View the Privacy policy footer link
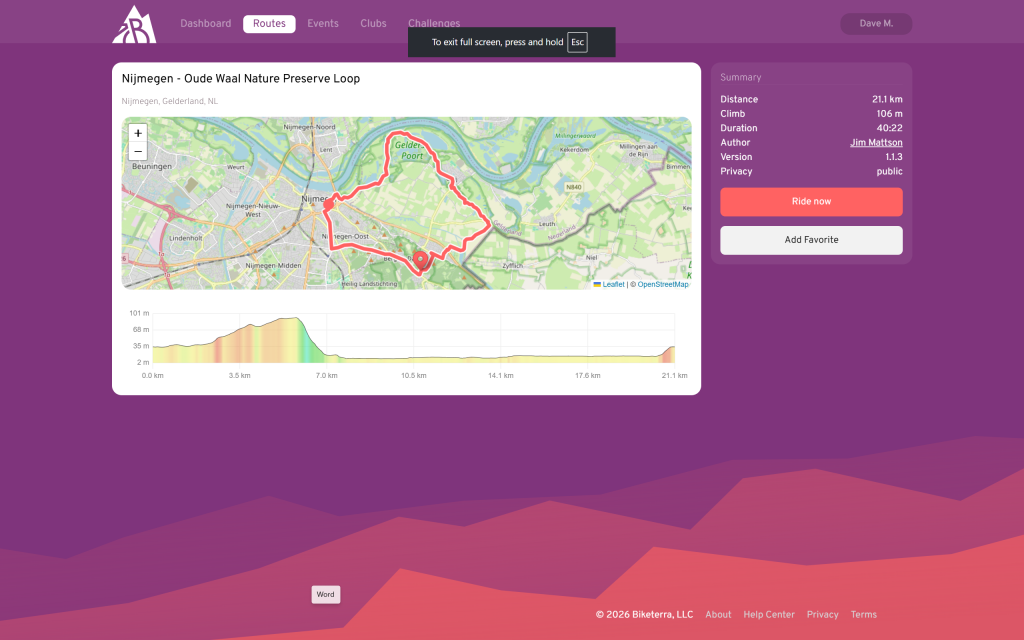Screen dimensions: 1024x640 (x=822, y=615)
